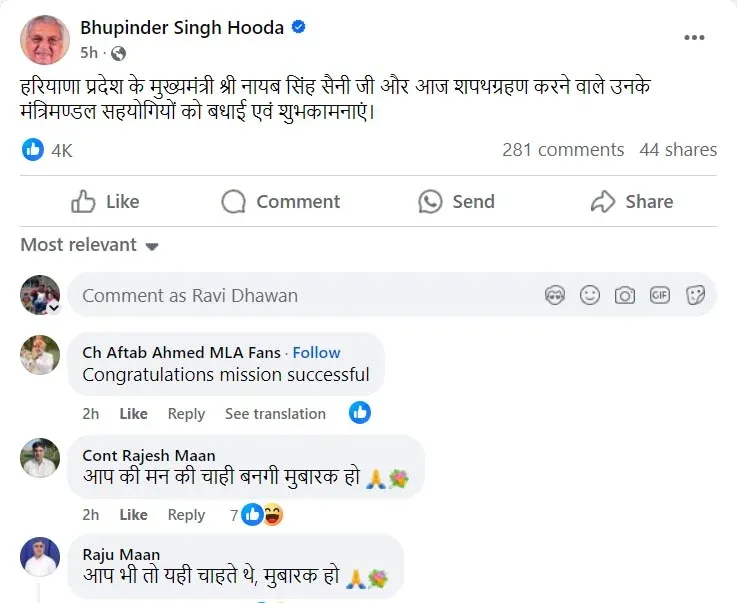Image resolution: width=737 pixels, height=603 pixels.
Task: Click the blue like reaction icon beside 4K
Action: 33,150
